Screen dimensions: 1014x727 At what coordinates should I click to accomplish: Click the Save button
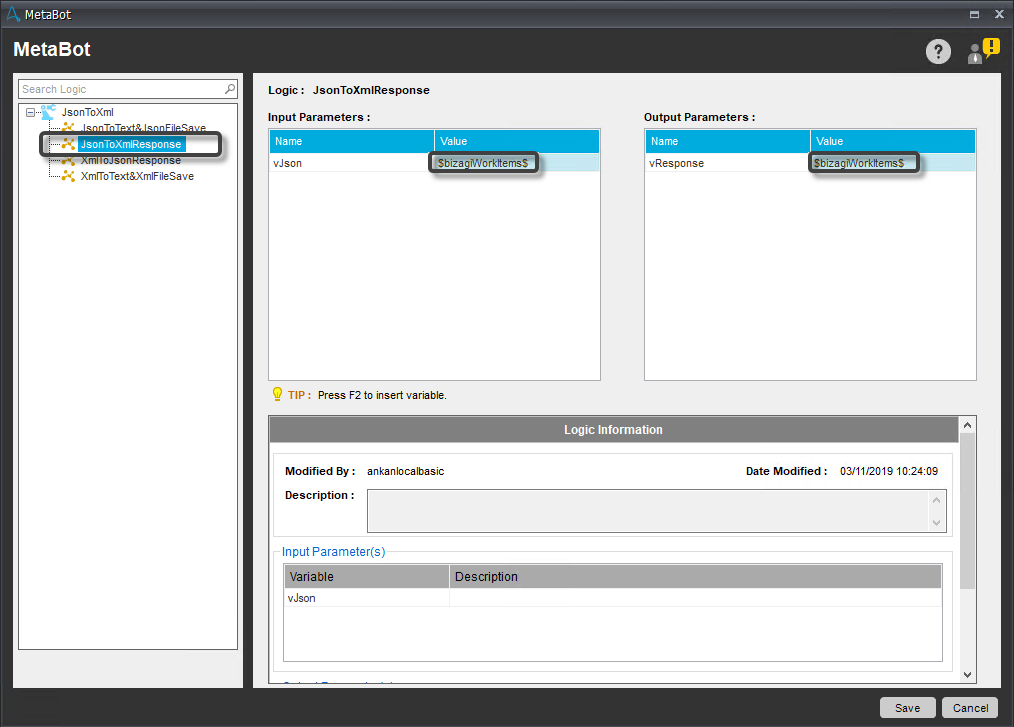tap(908, 708)
